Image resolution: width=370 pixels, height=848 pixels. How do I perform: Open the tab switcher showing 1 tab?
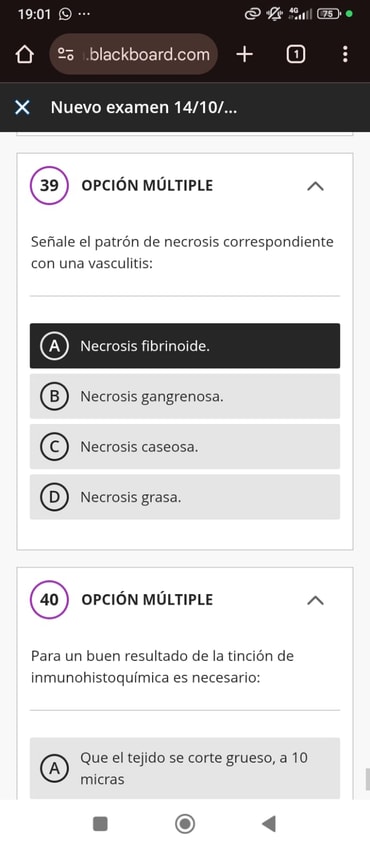[295, 54]
